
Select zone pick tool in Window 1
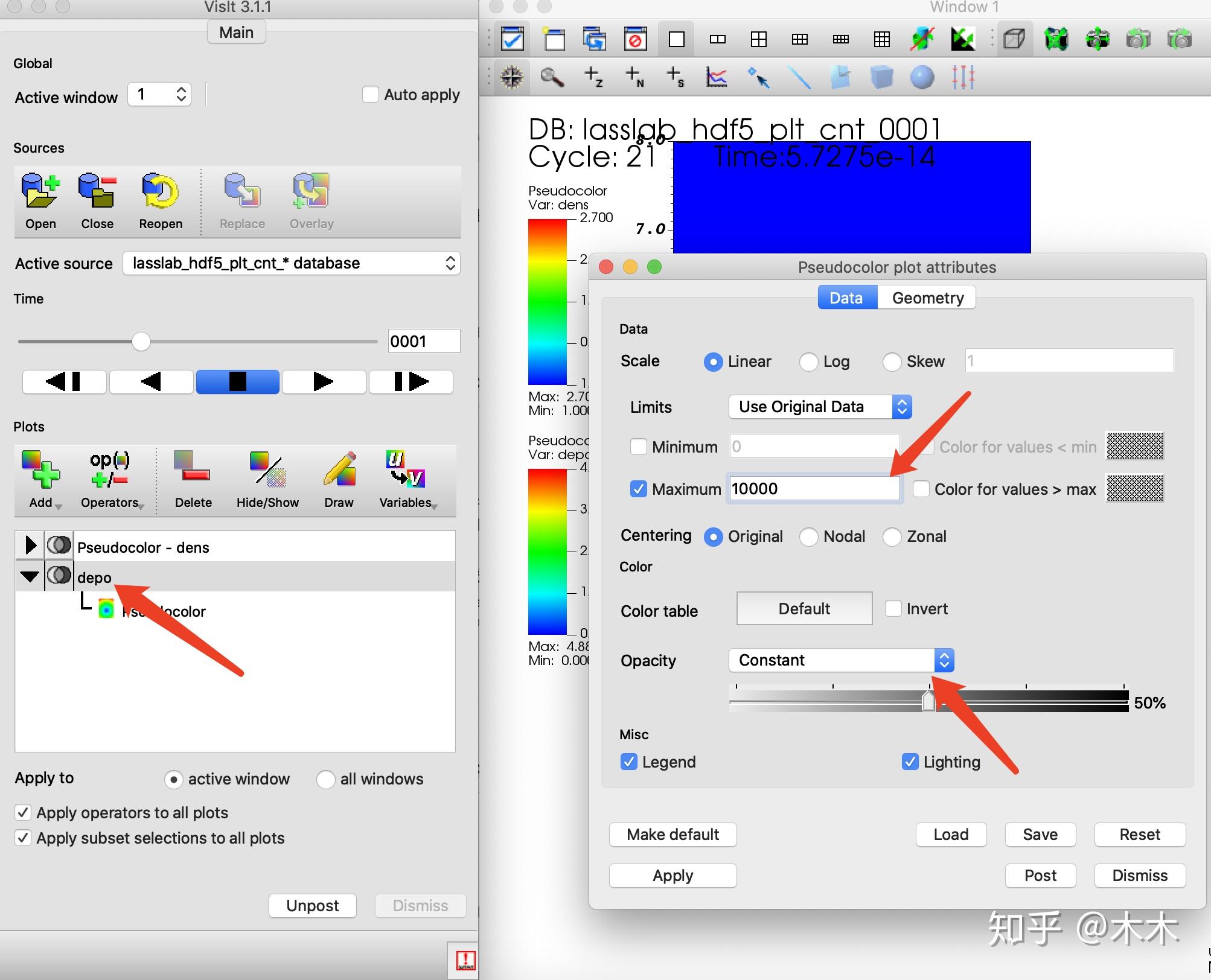(593, 77)
